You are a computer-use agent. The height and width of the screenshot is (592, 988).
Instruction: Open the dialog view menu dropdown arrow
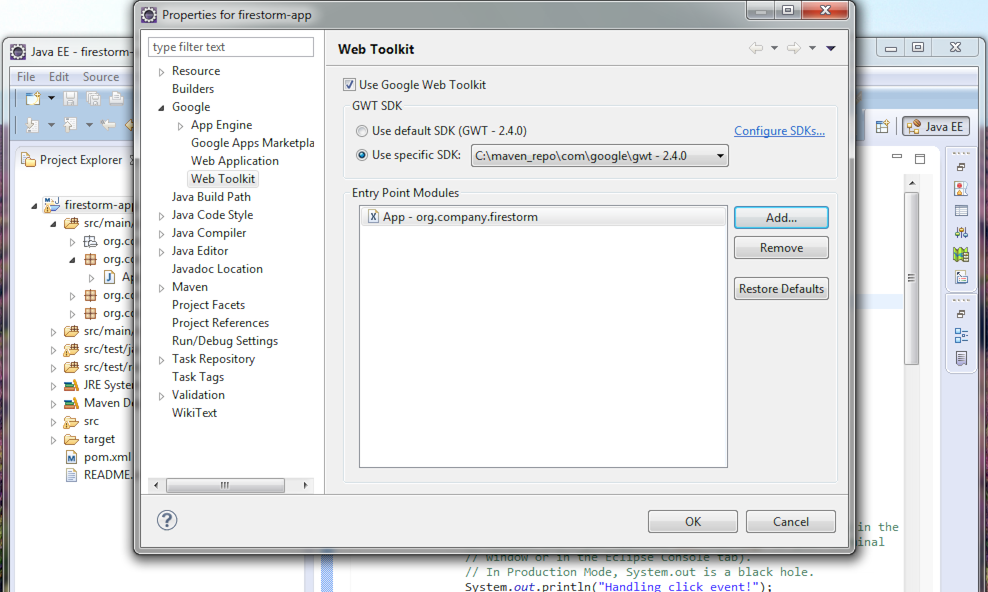(830, 48)
